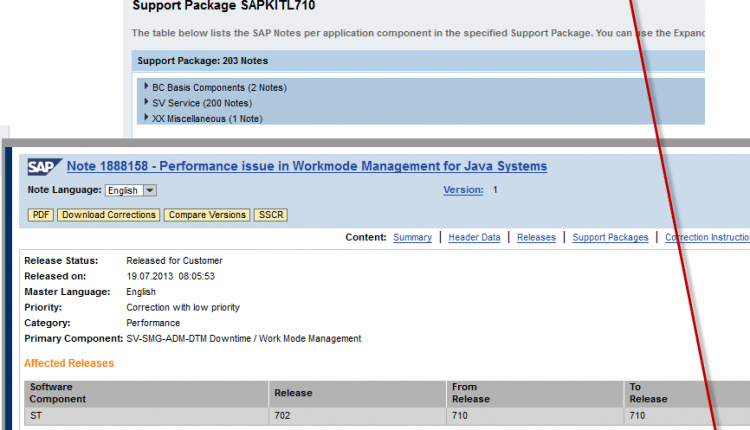
Task: Jump to Correction Instructions section
Action: (x=707, y=237)
